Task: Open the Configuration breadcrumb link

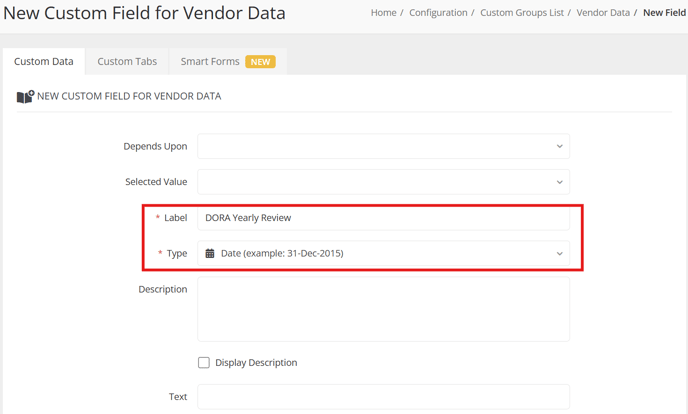Action: [x=438, y=13]
